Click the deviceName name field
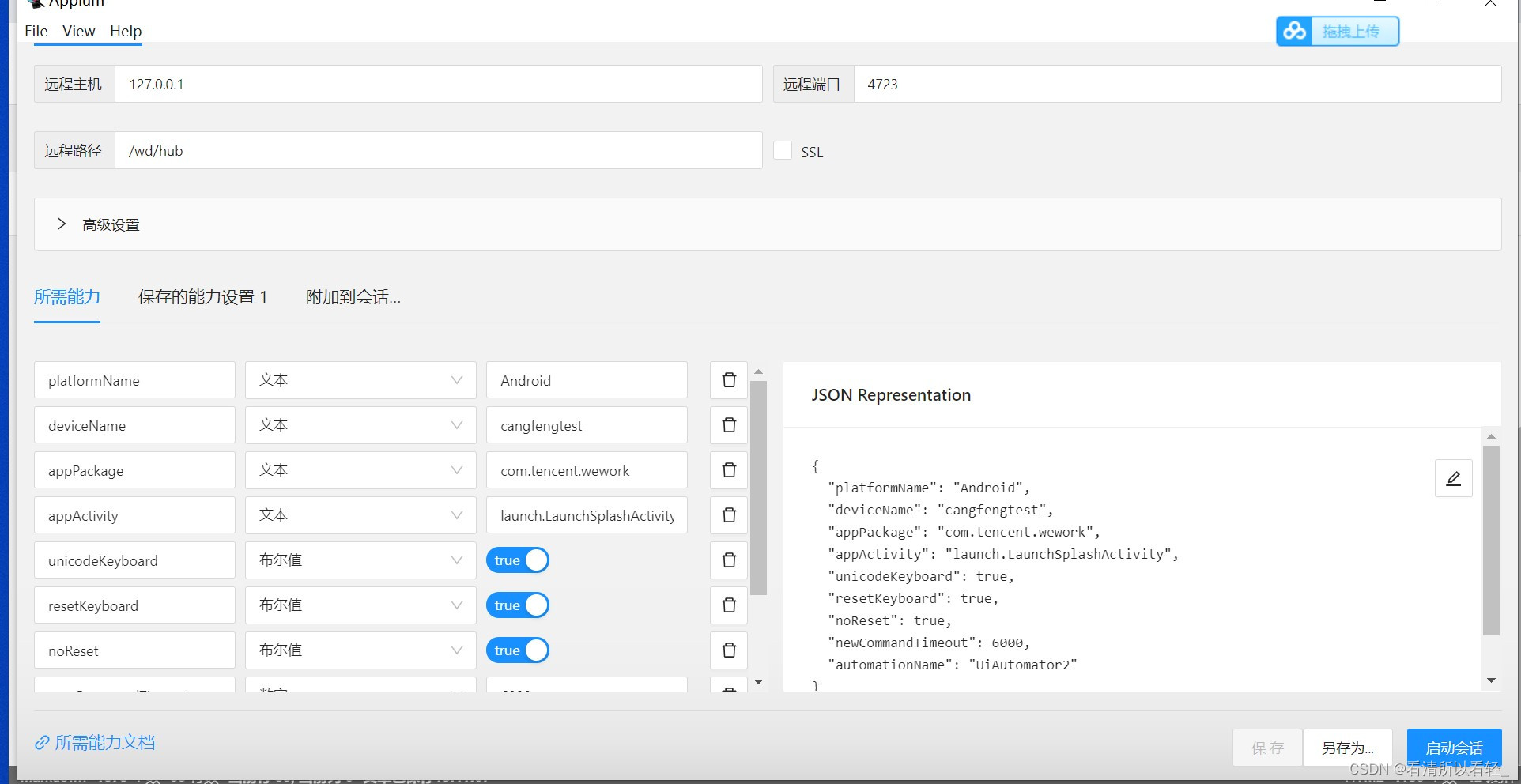The height and width of the screenshot is (784, 1521). coord(134,425)
